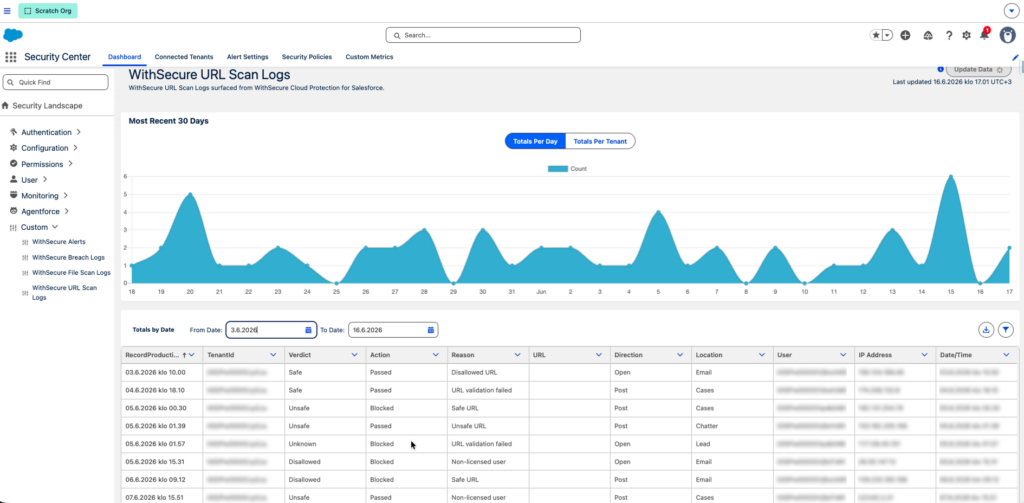This screenshot has width=1024, height=503.
Task: Open the table filter funnel icon
Action: coord(1006,330)
